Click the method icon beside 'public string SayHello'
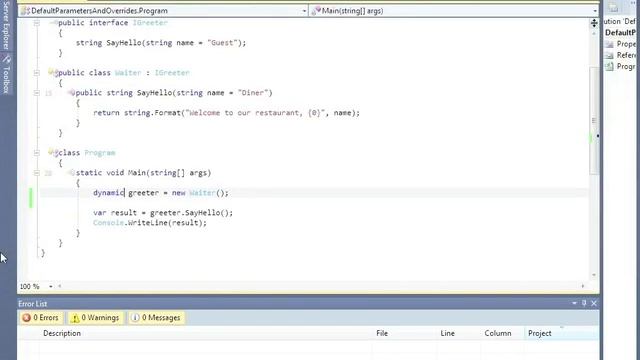This screenshot has height=360, width=640. point(71,93)
